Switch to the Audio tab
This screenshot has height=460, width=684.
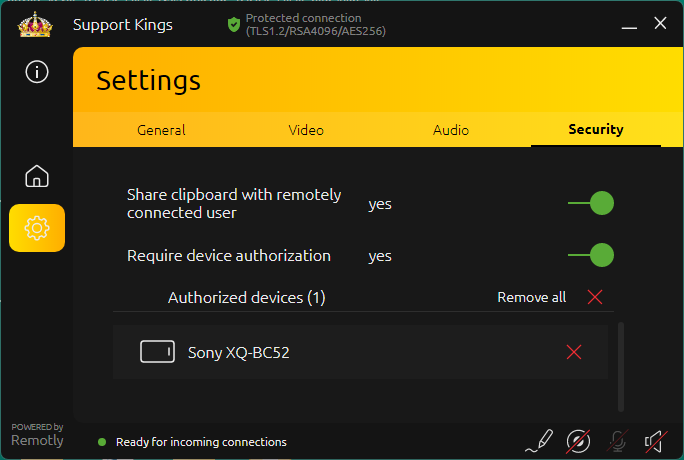click(451, 130)
